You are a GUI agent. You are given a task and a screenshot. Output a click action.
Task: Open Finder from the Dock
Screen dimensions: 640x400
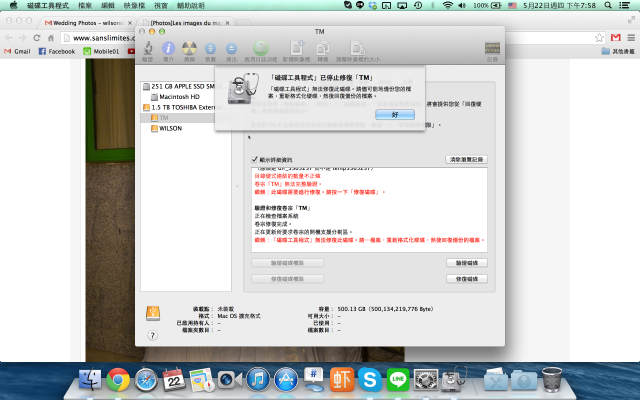point(90,380)
